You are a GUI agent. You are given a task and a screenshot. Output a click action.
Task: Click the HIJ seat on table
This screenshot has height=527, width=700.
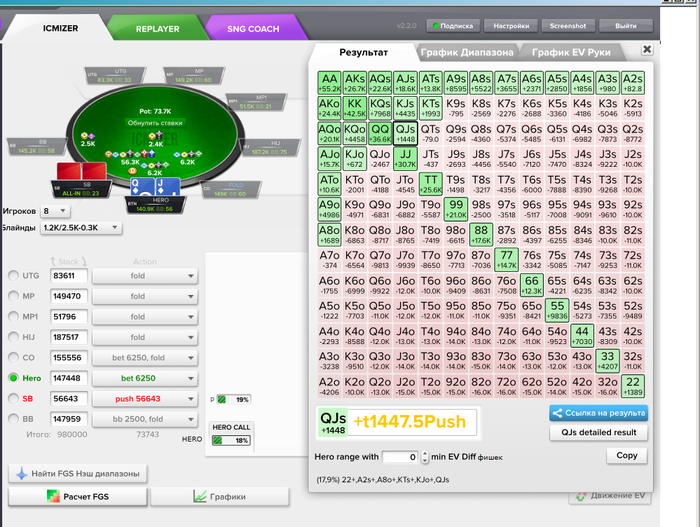(270, 148)
